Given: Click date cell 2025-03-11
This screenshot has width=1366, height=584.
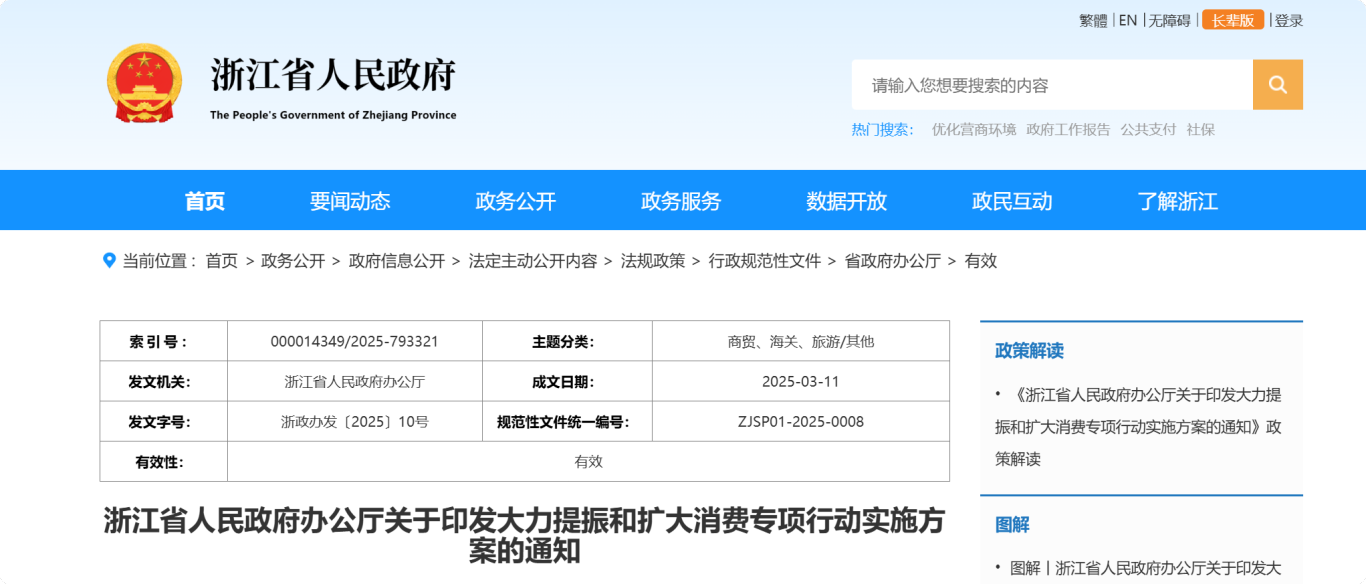Looking at the screenshot, I should click(801, 381).
